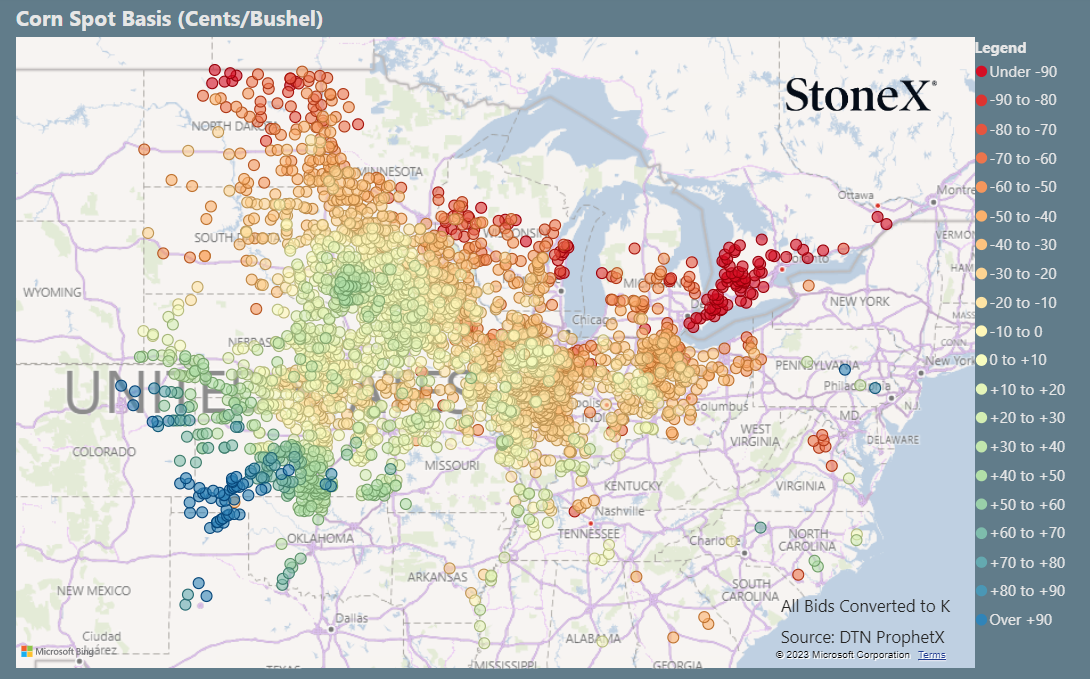Select the '+20 to +30' legend dot
The width and height of the screenshot is (1090, 679).
[982, 418]
